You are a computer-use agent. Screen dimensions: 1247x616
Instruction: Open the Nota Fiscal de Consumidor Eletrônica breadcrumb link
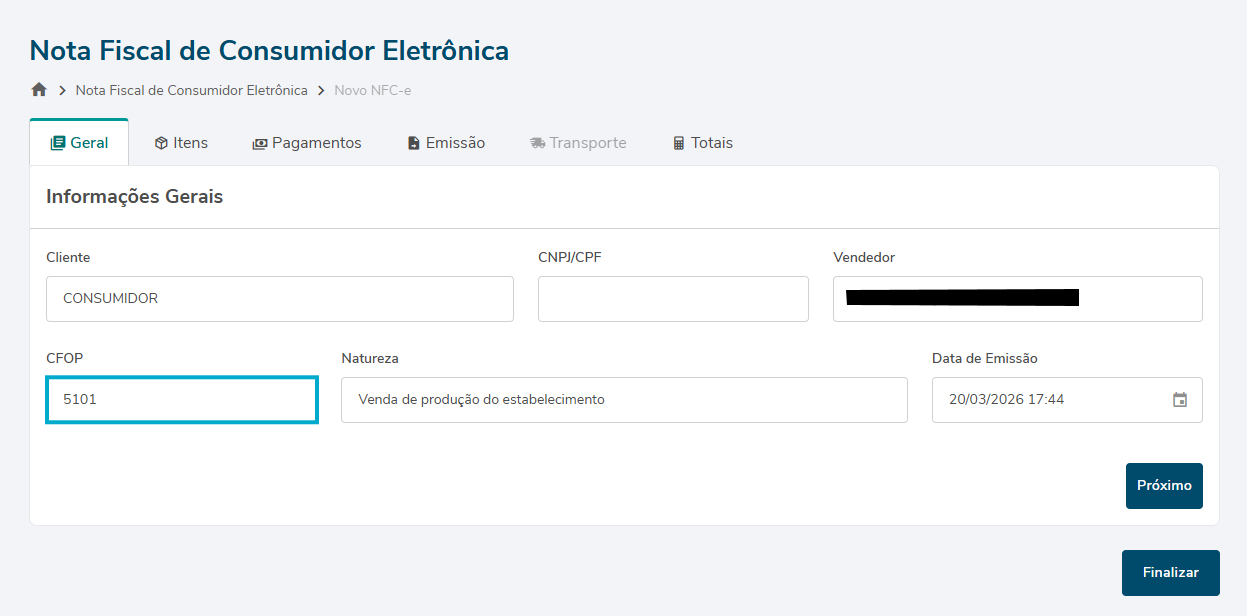coord(192,90)
